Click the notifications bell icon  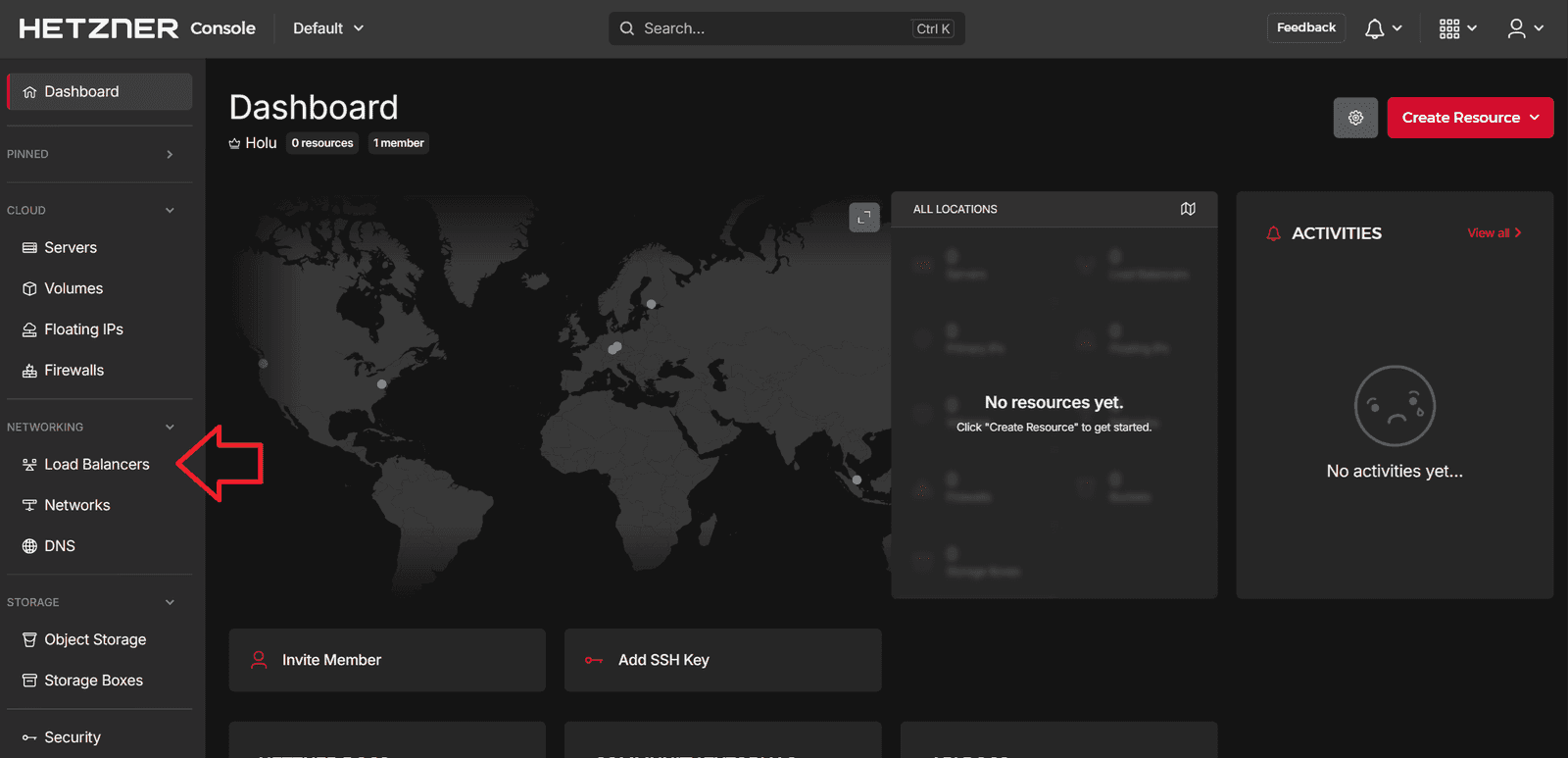point(1375,28)
